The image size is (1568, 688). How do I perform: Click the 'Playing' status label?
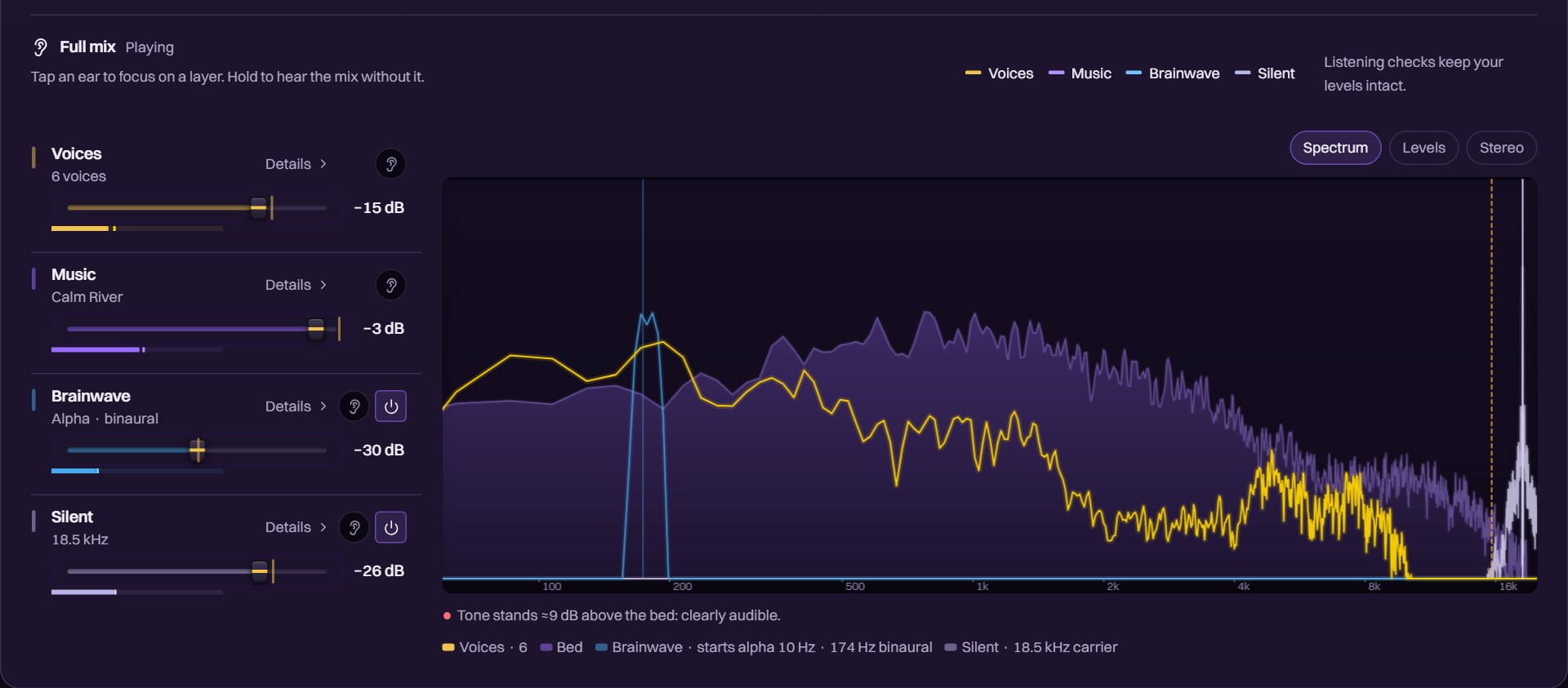click(x=149, y=47)
